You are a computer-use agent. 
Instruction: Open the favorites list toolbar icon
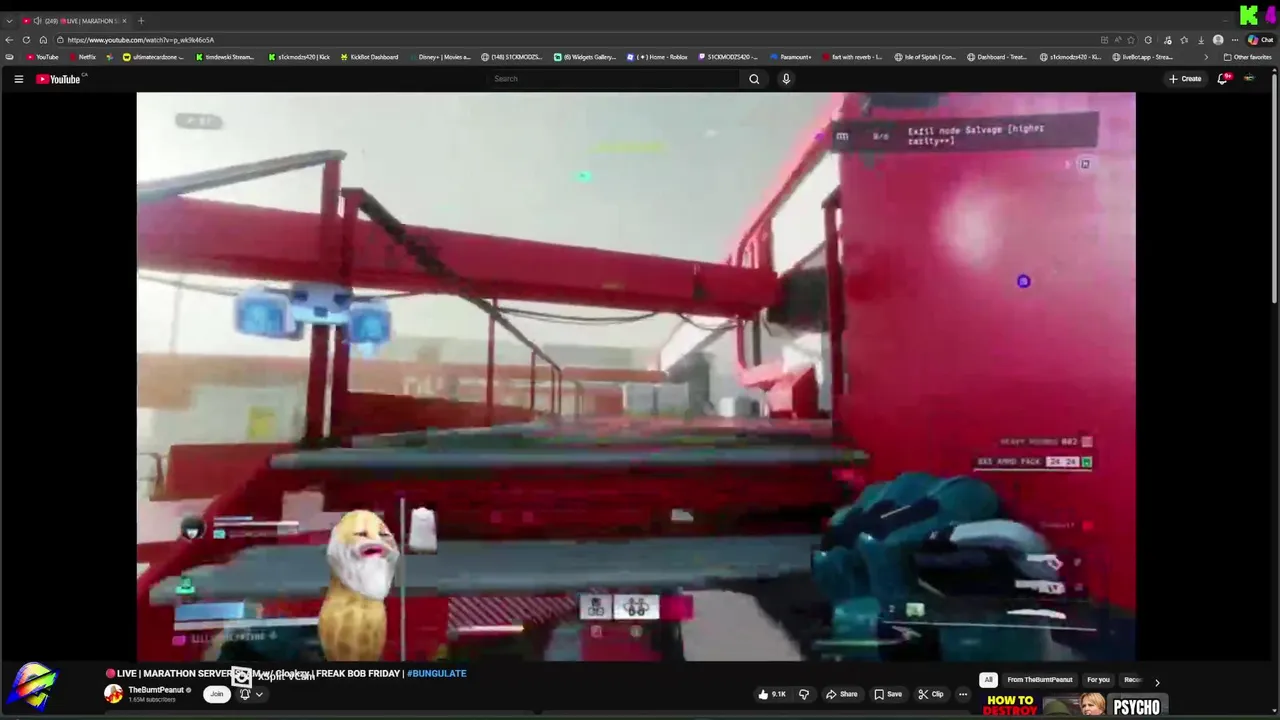point(1184,40)
